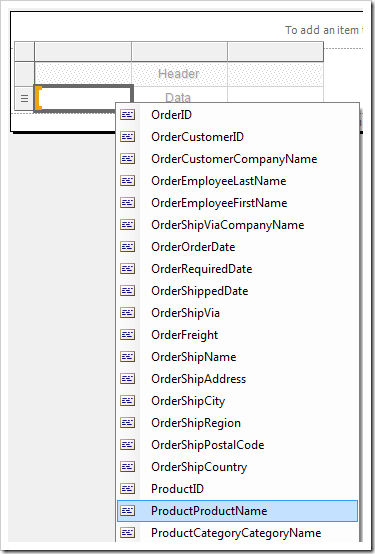Viewport: 375px width, 554px height.
Task: Choose OrderShippedDate field
Action: [x=237, y=290]
